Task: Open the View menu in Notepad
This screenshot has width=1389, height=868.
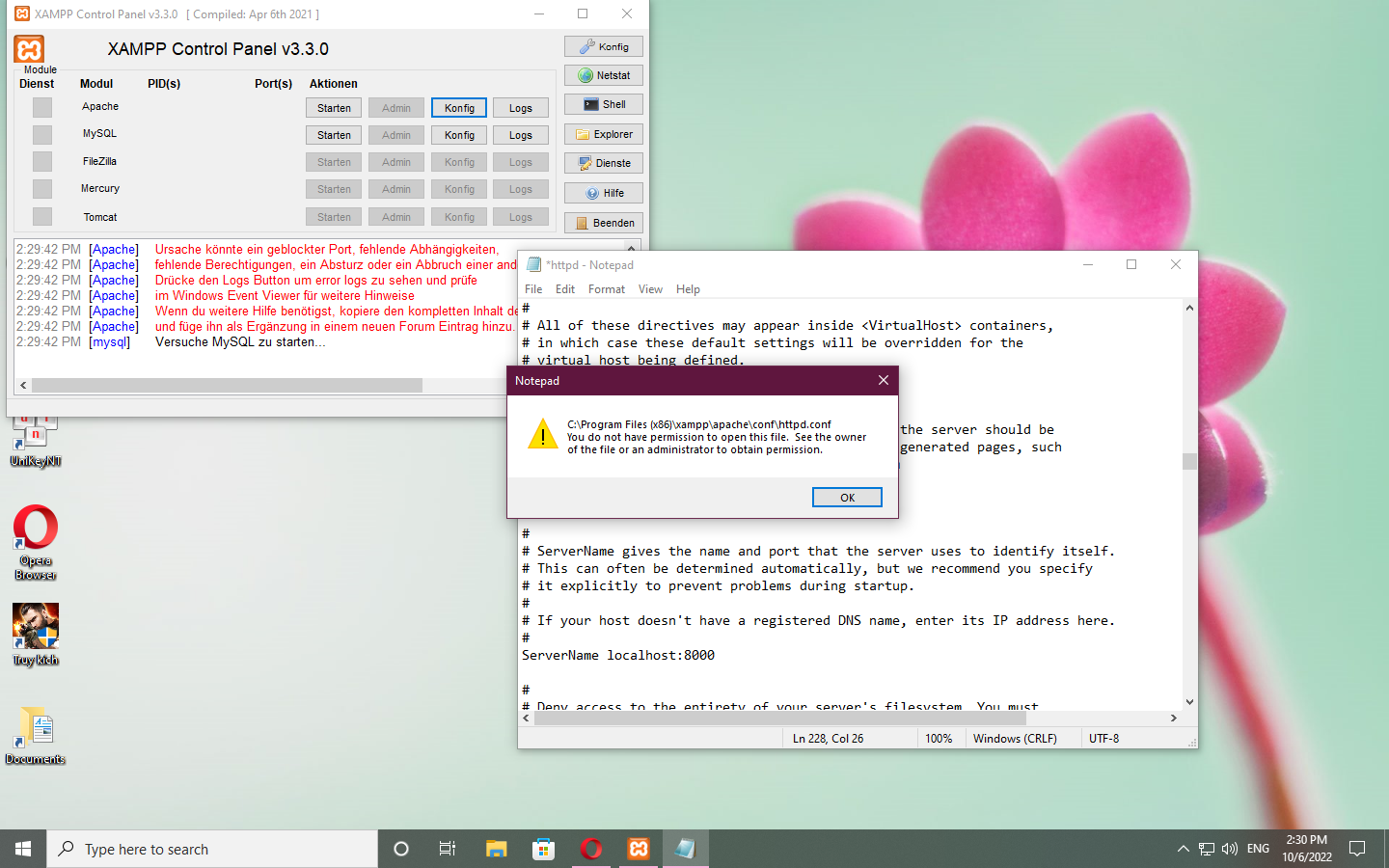Action: pyautogui.click(x=651, y=289)
